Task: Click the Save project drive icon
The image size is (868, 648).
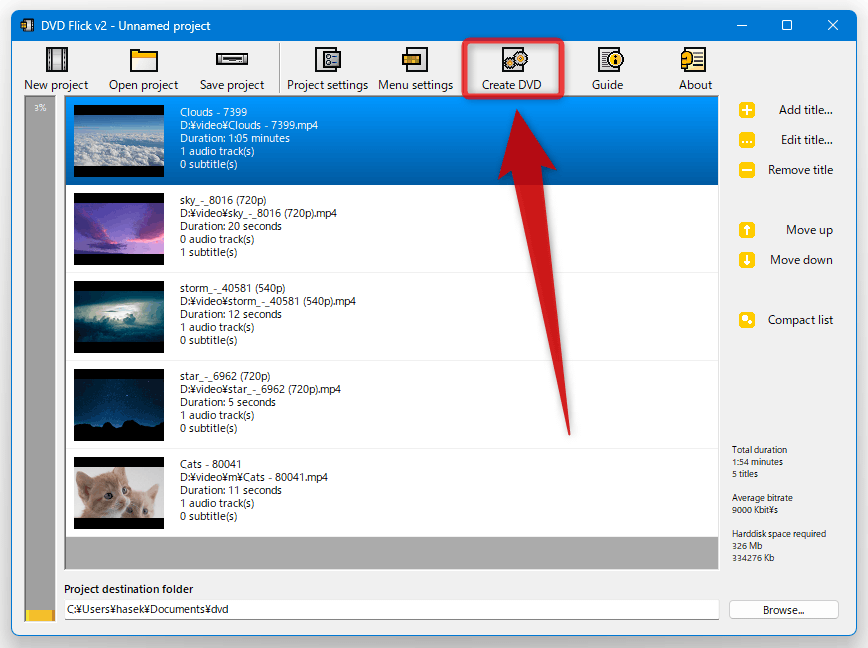Action: (232, 59)
